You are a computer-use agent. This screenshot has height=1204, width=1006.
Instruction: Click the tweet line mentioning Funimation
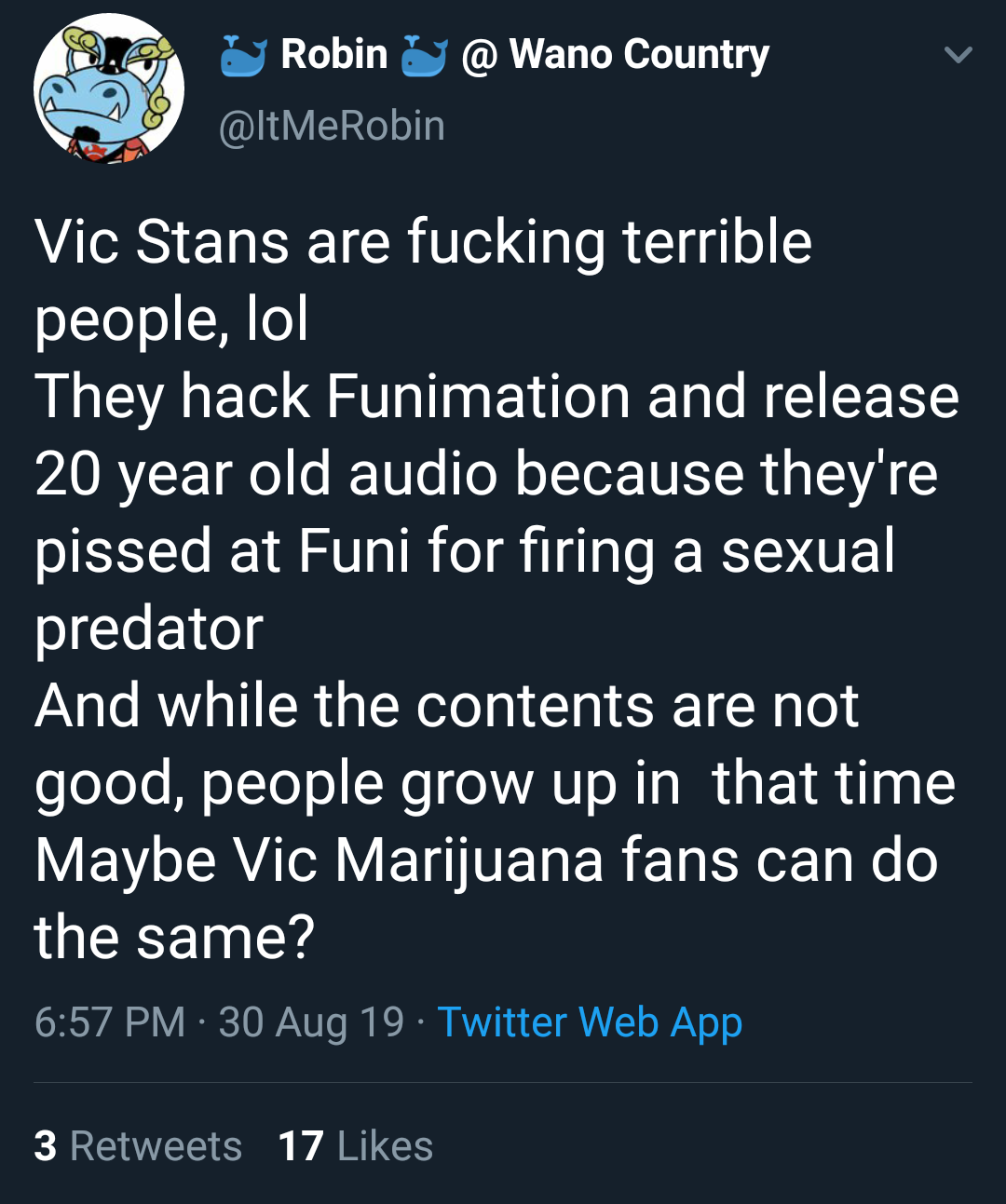(x=496, y=398)
